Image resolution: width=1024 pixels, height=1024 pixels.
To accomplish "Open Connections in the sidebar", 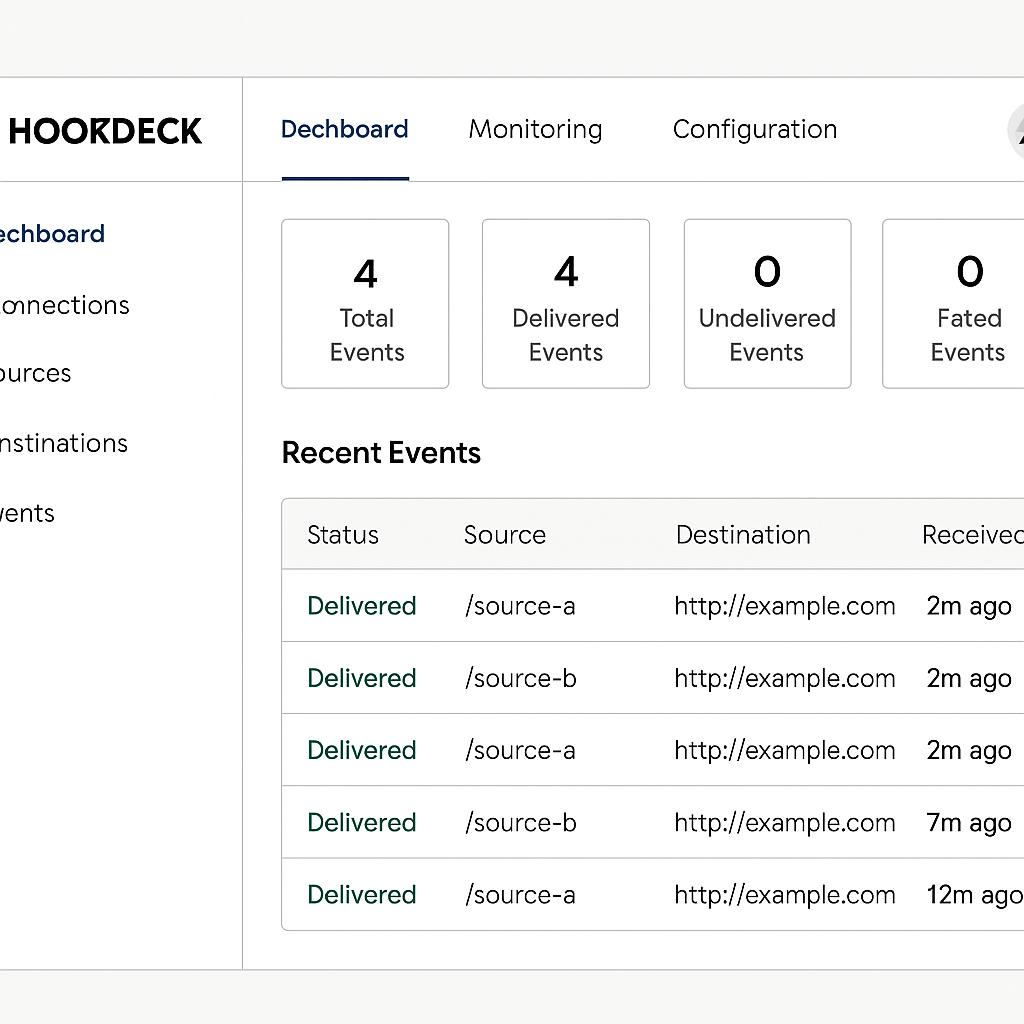I will click(65, 305).
